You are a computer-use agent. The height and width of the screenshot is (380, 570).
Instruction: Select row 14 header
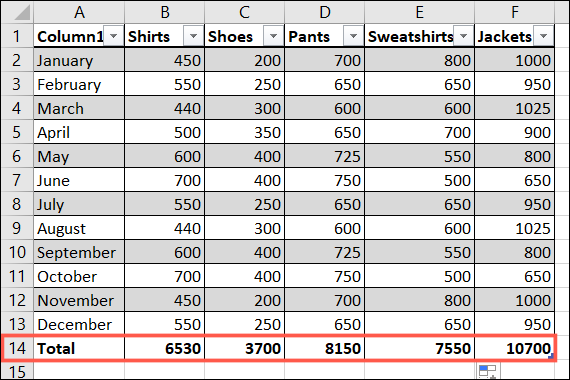click(x=17, y=348)
